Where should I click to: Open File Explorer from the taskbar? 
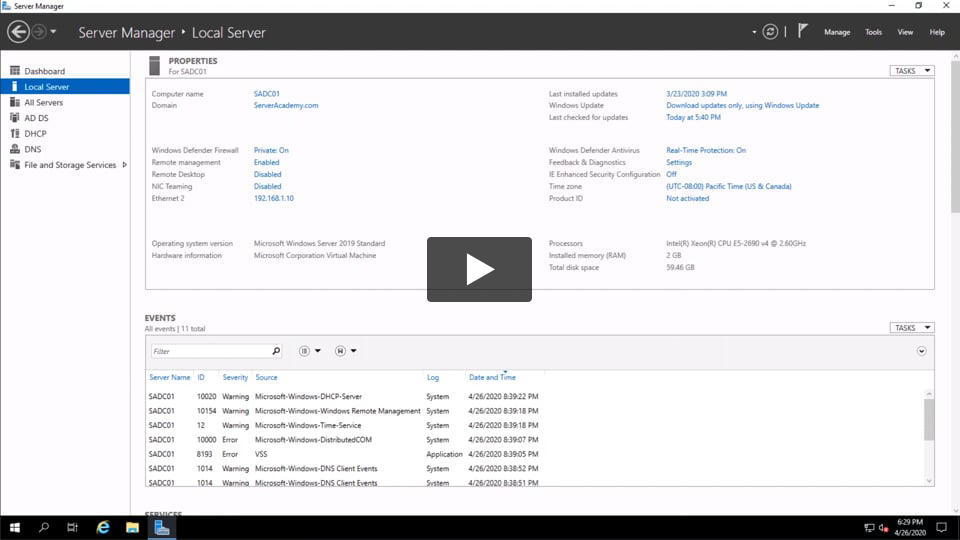pyautogui.click(x=131, y=527)
